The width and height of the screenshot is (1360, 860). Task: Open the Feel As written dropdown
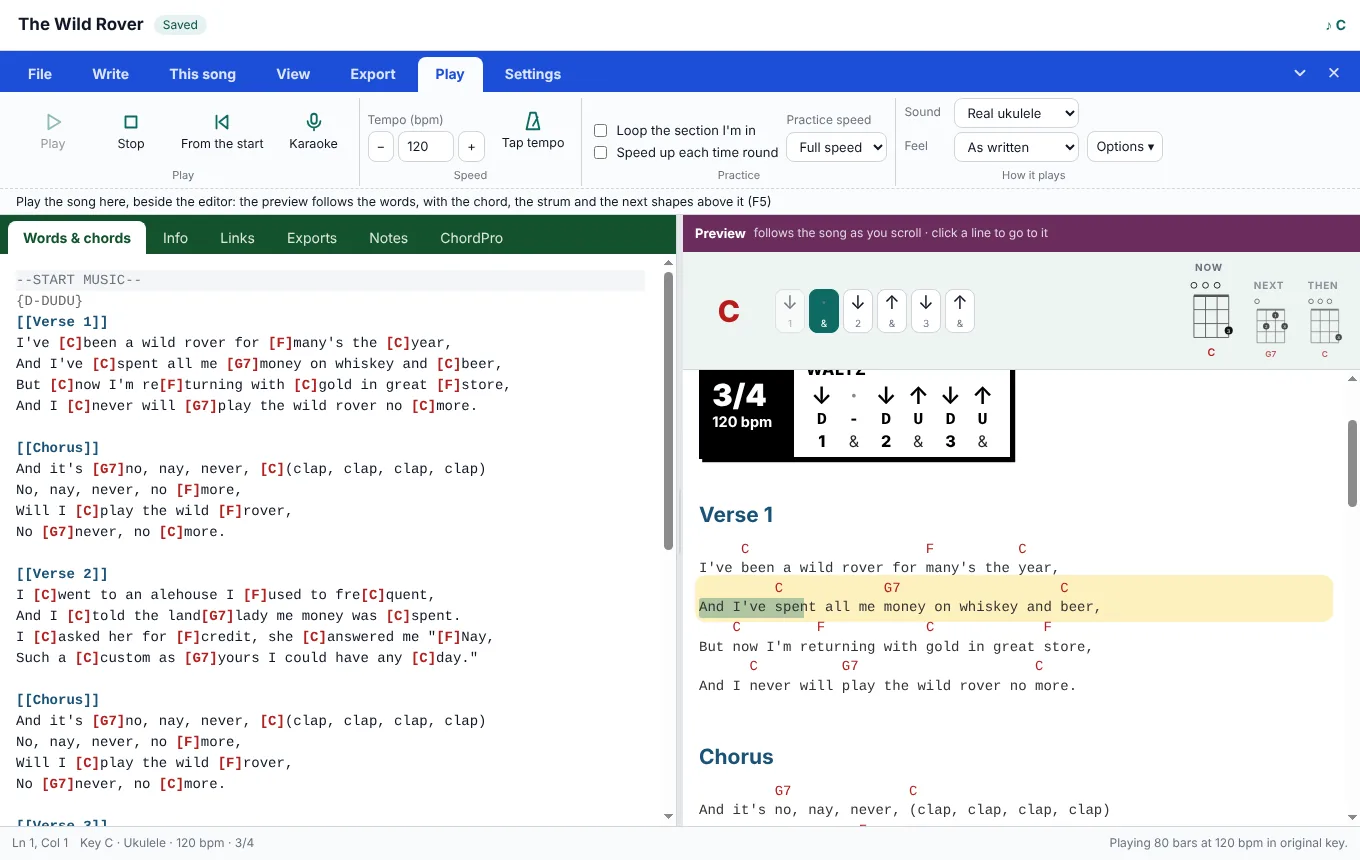pos(1016,147)
